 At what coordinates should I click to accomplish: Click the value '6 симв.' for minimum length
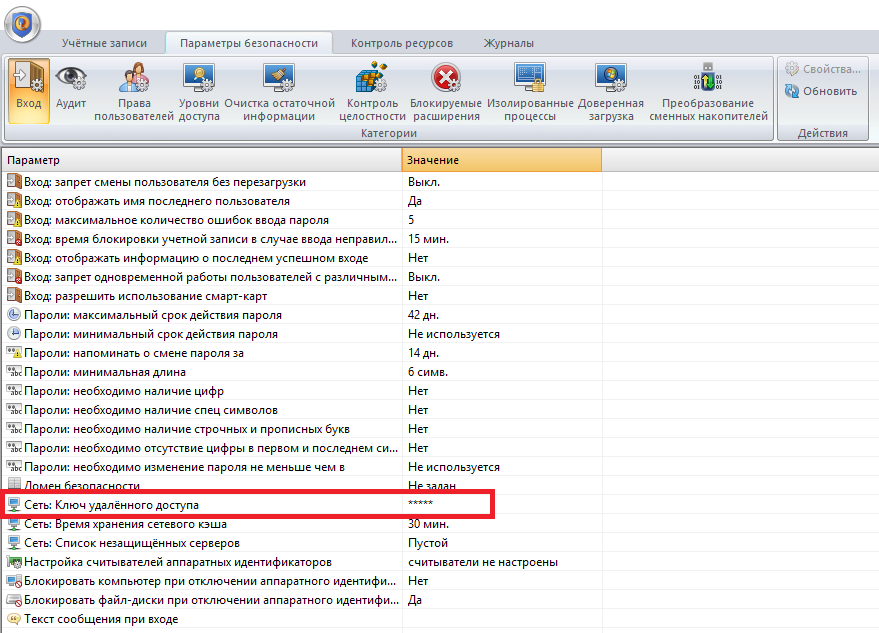pos(428,372)
